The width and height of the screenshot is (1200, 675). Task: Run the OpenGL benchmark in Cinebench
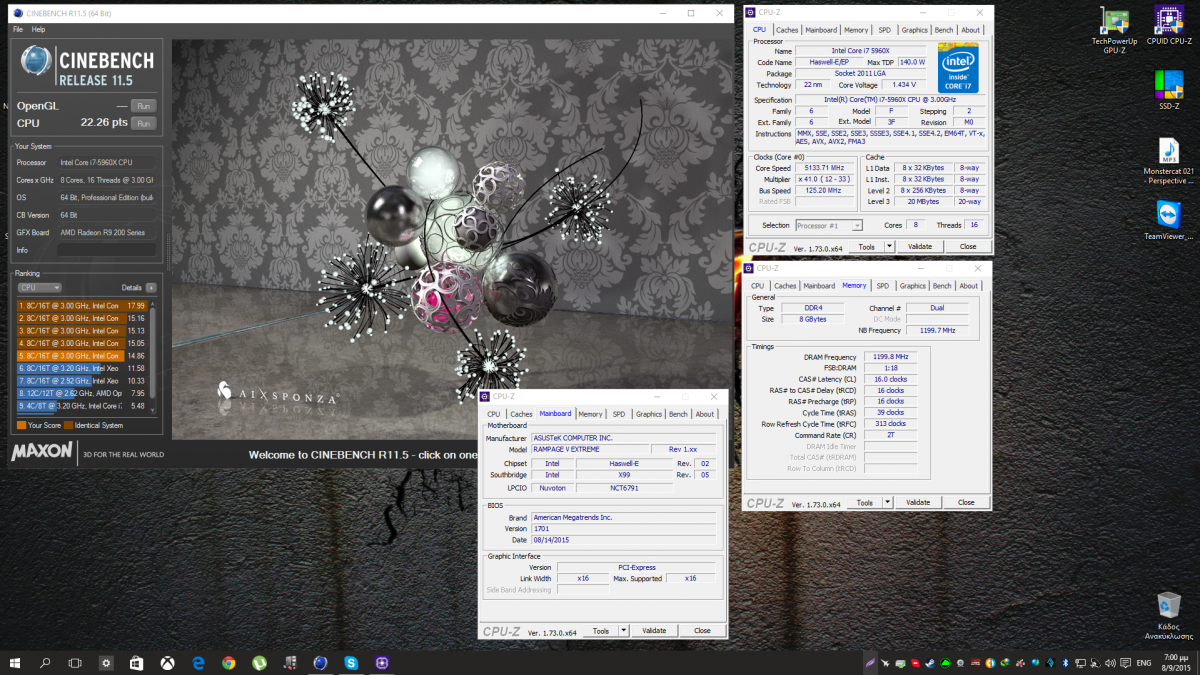[x=144, y=106]
